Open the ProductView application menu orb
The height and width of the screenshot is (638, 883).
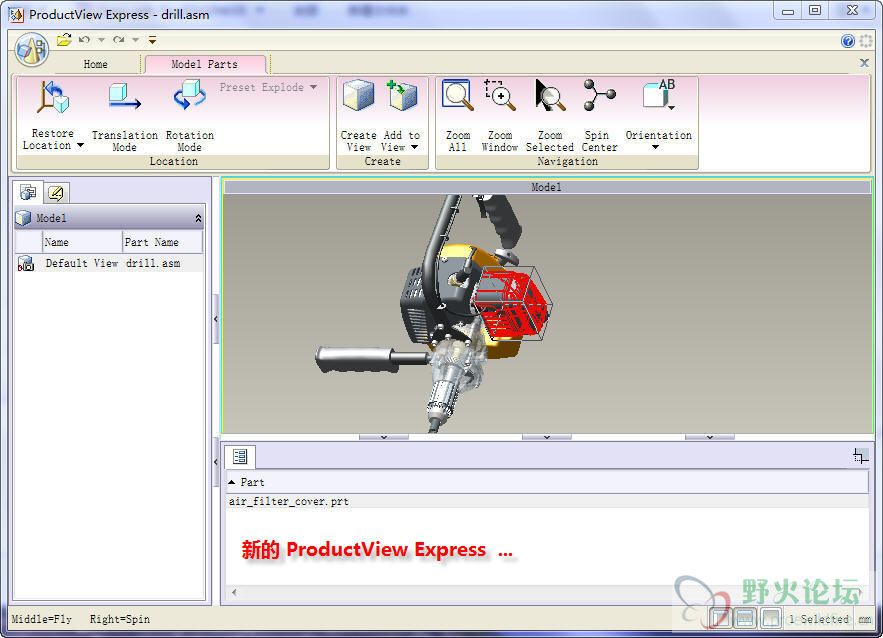32,50
